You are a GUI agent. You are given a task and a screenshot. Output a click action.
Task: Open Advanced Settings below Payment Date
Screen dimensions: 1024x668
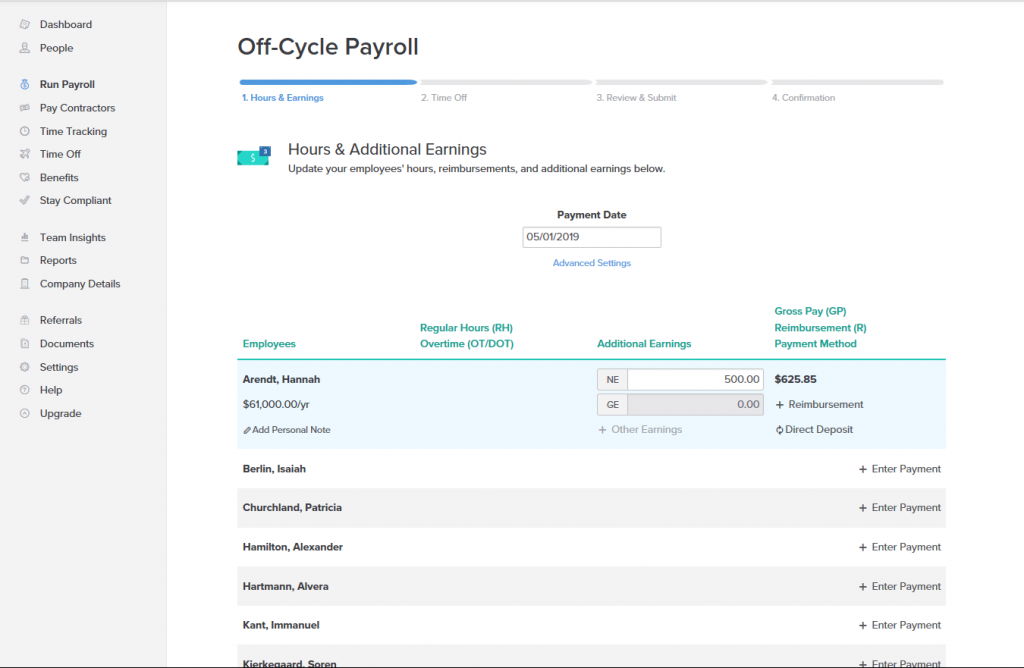pos(591,262)
